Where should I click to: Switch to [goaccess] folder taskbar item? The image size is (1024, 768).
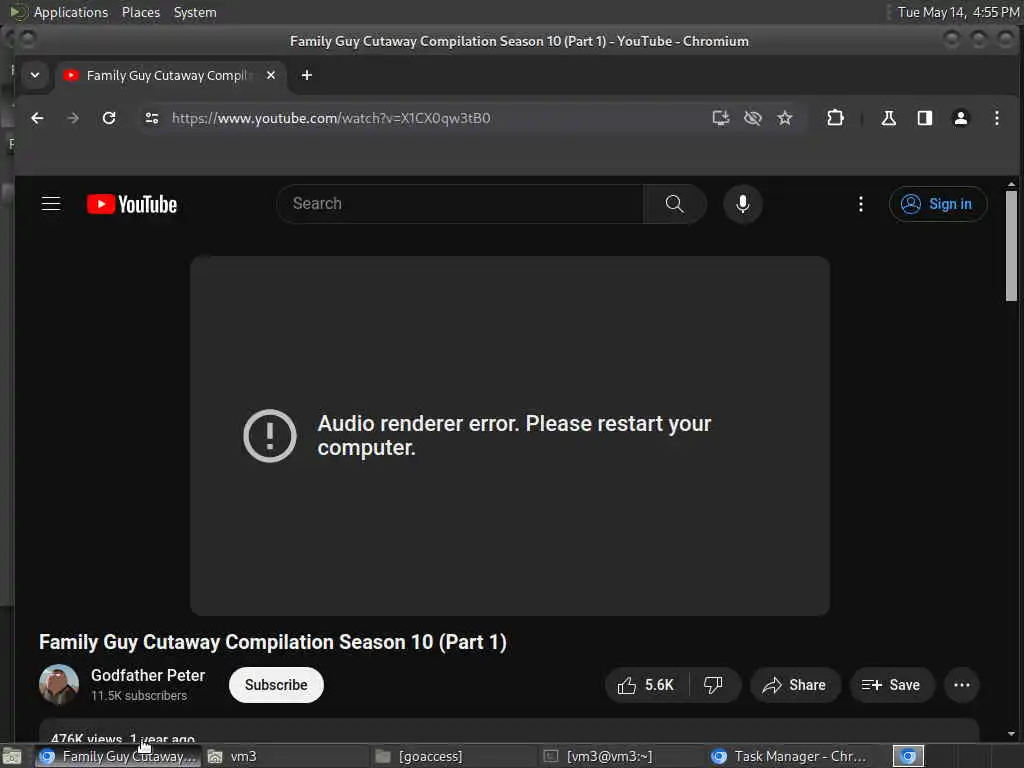tap(455, 757)
